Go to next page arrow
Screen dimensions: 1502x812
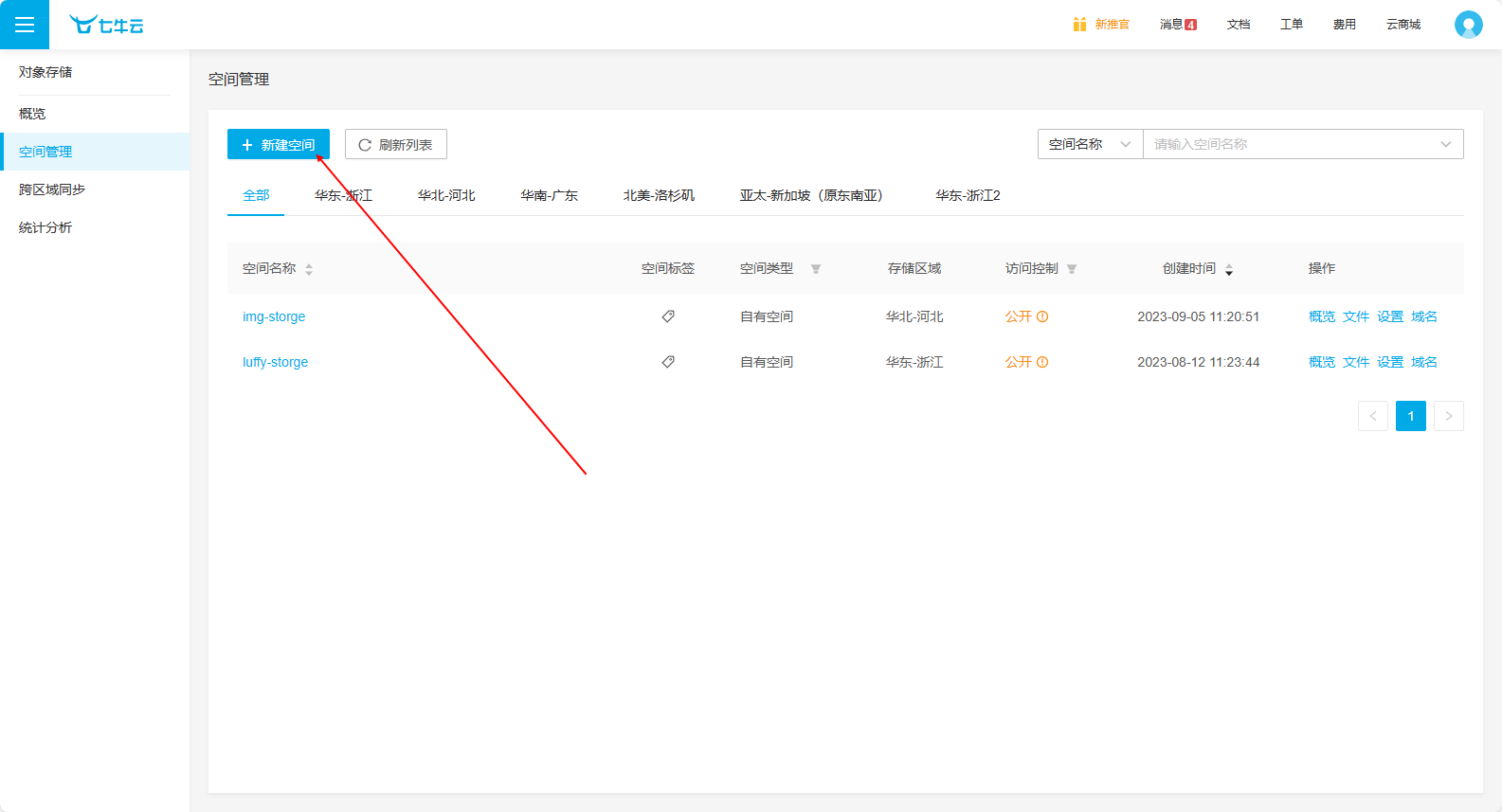pos(1449,416)
